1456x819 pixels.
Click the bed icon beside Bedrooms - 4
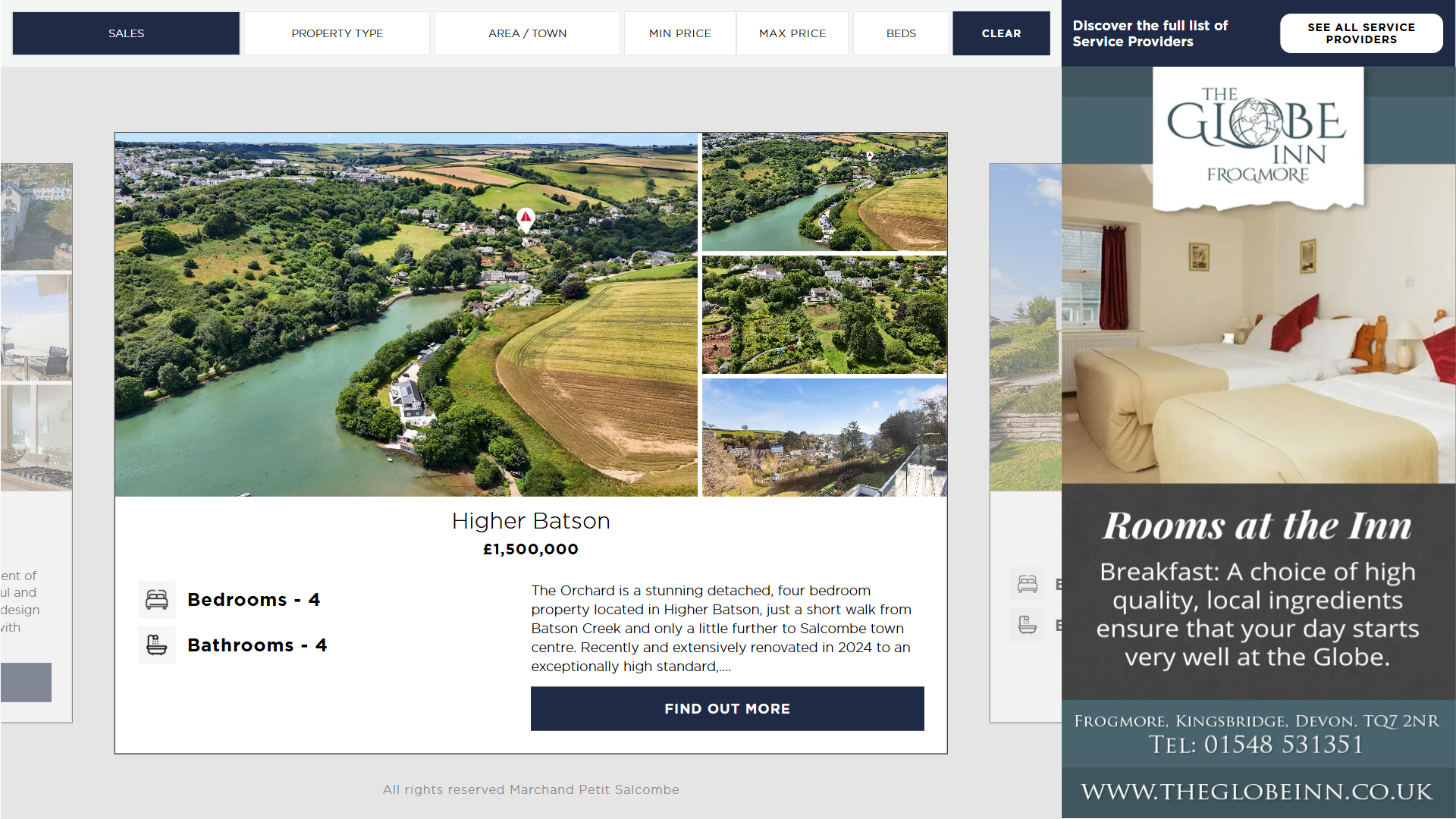[157, 600]
